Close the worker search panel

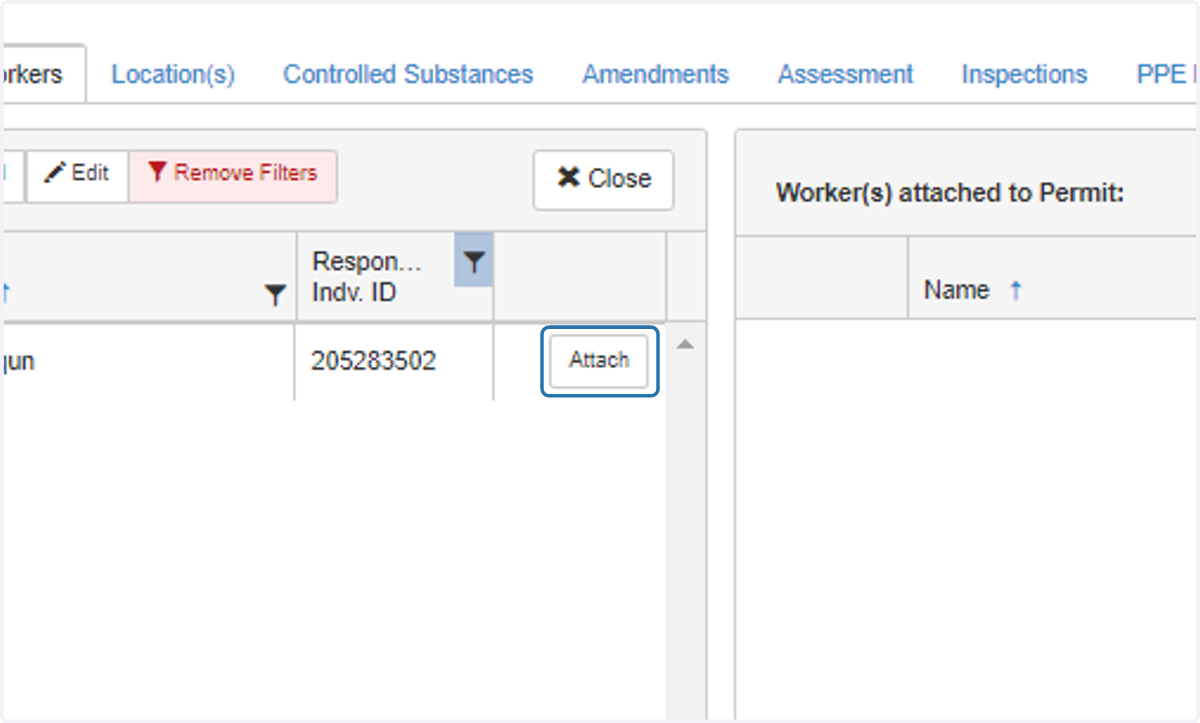603,179
